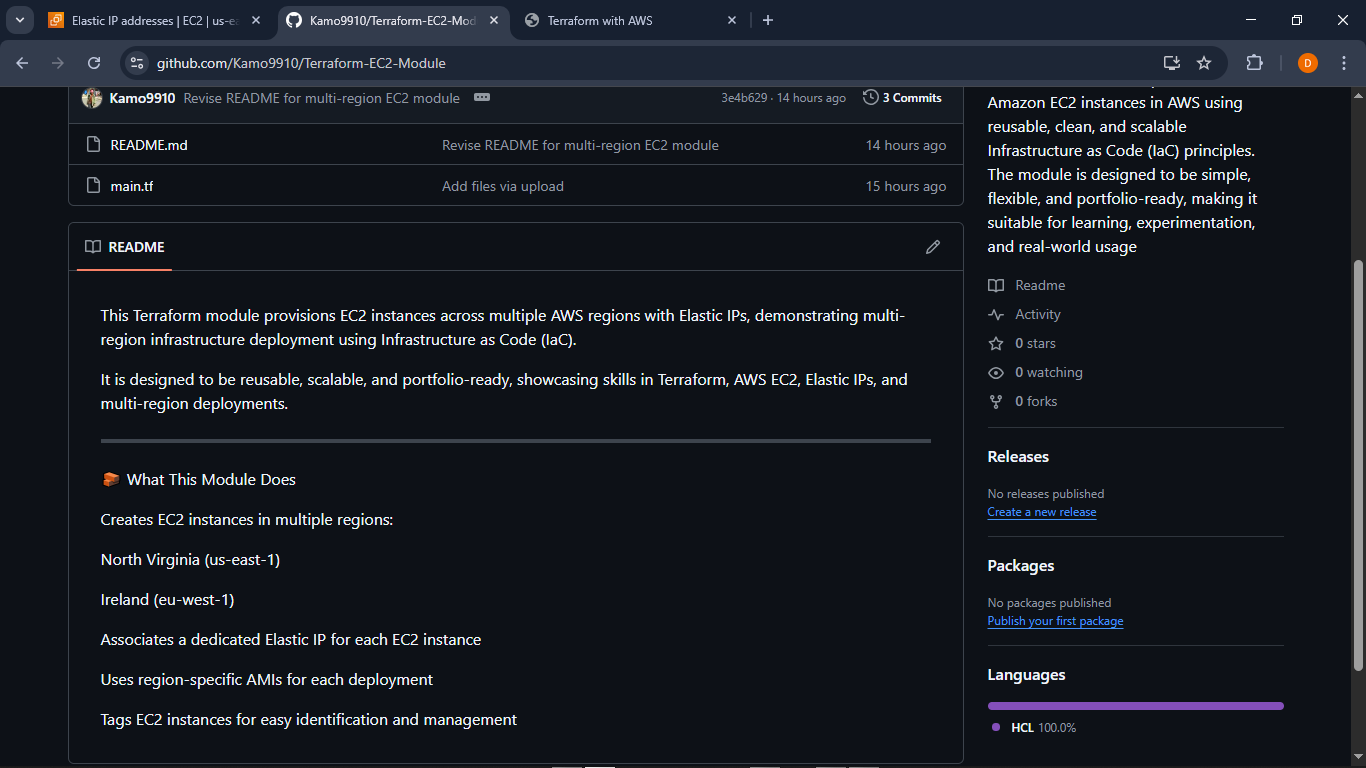Click the purple HCL language bar
The height and width of the screenshot is (768, 1366).
point(1135,705)
